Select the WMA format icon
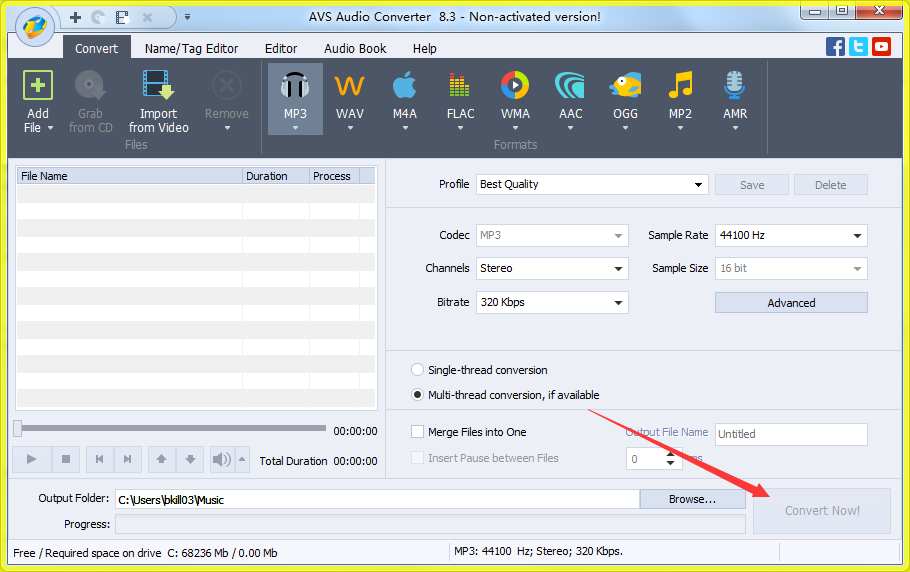Image resolution: width=910 pixels, height=572 pixels. (x=515, y=85)
